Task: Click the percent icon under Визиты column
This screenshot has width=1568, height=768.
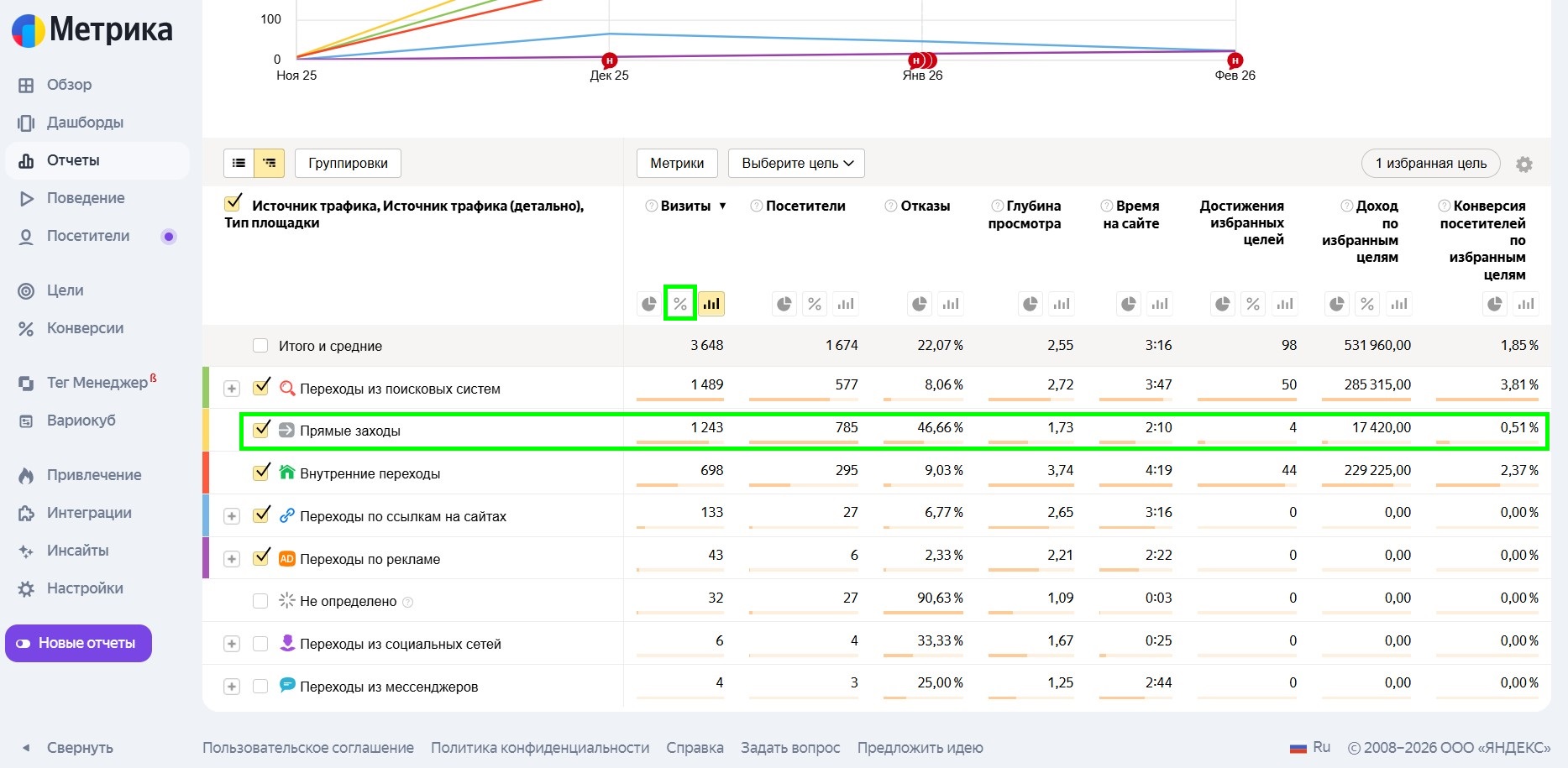Action: [679, 304]
